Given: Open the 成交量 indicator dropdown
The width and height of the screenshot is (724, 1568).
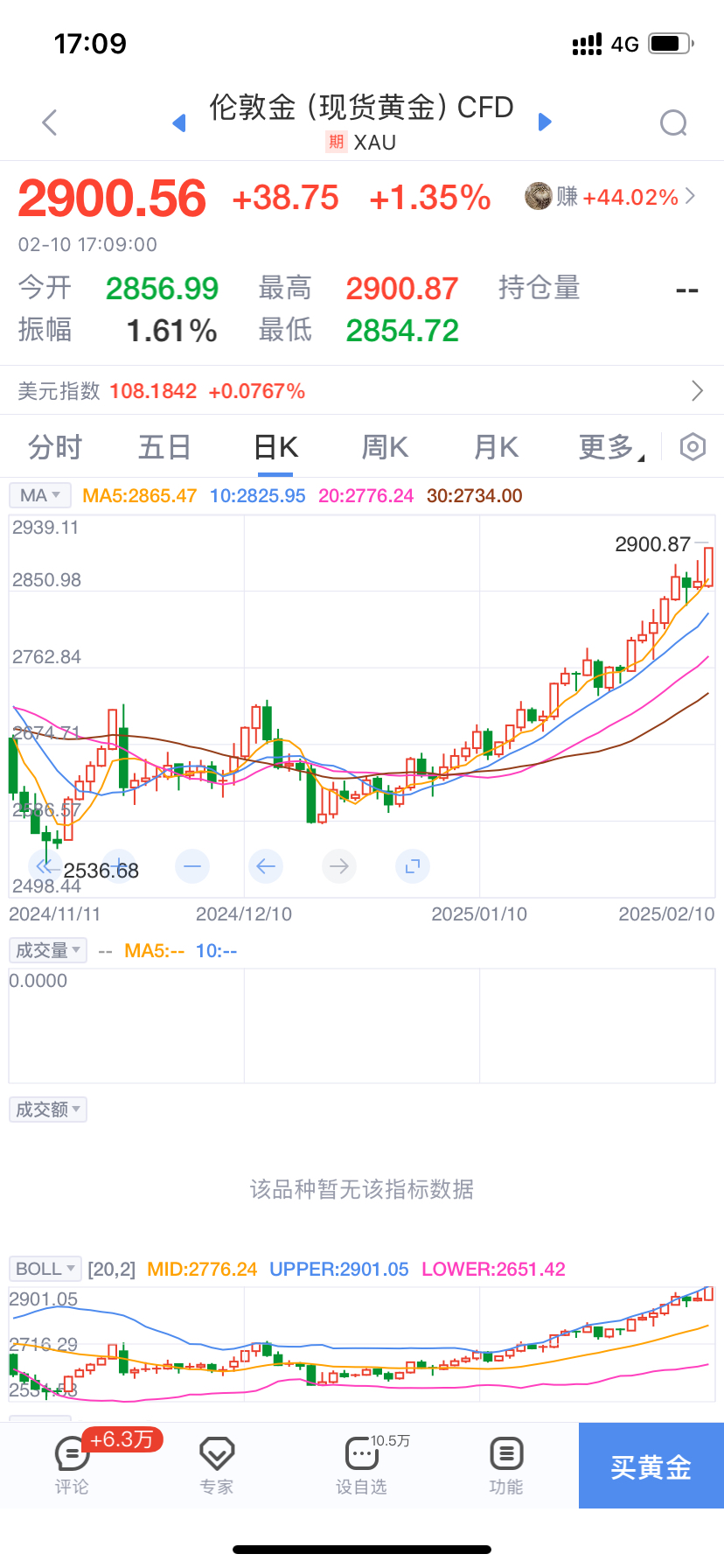Looking at the screenshot, I should (x=48, y=950).
